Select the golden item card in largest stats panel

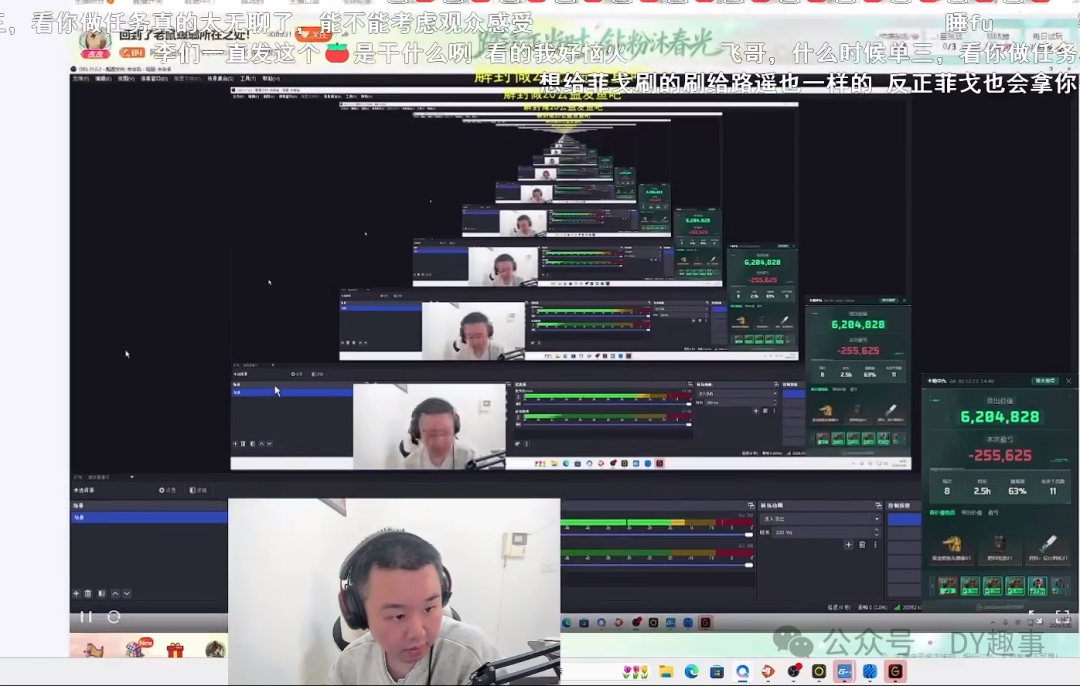951,546
